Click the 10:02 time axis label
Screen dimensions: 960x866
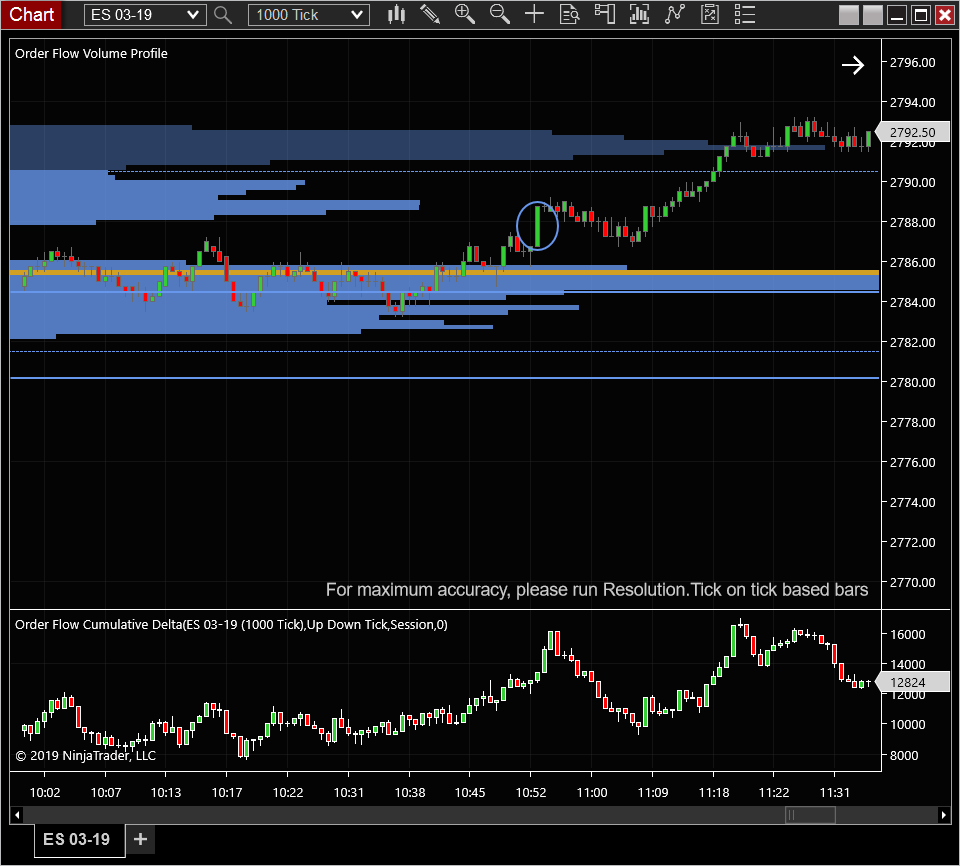[45, 793]
